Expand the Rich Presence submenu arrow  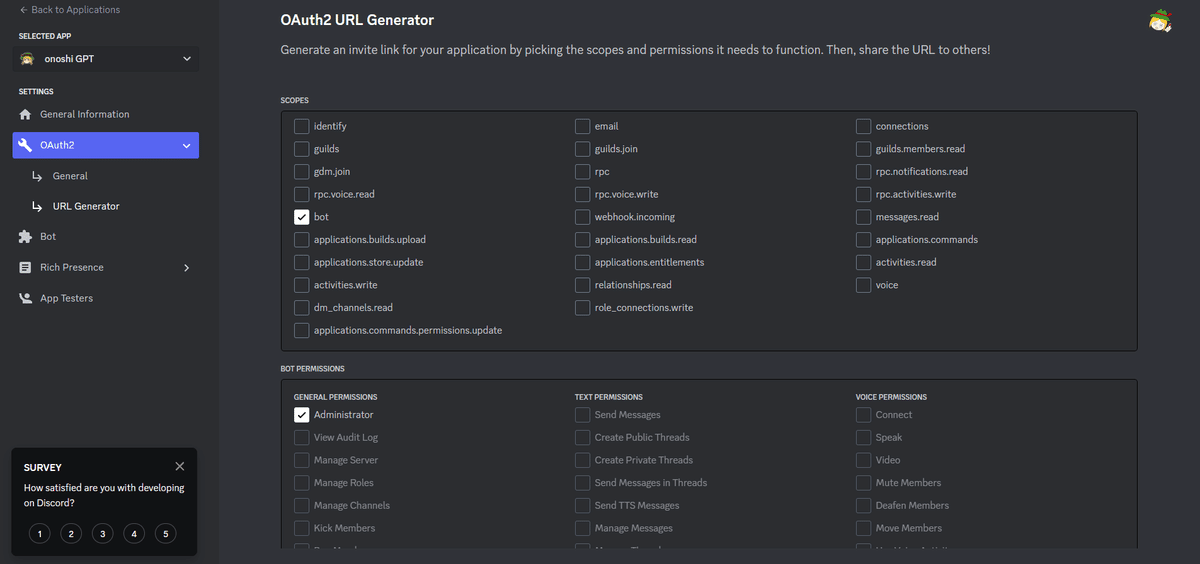[x=186, y=268]
